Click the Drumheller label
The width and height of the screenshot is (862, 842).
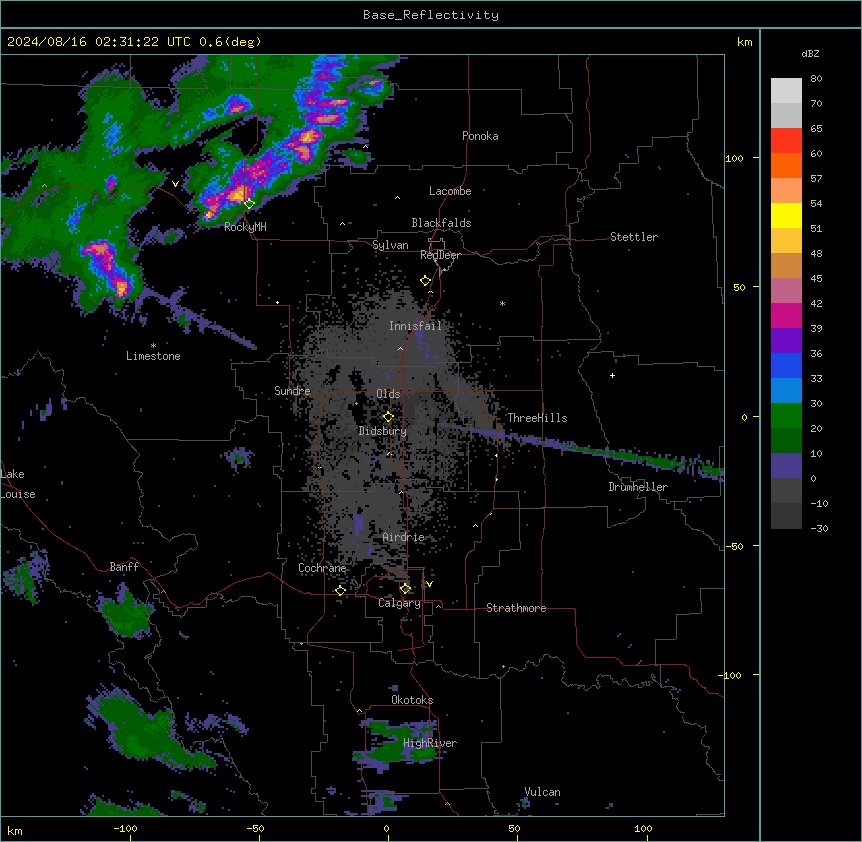pyautogui.click(x=638, y=487)
